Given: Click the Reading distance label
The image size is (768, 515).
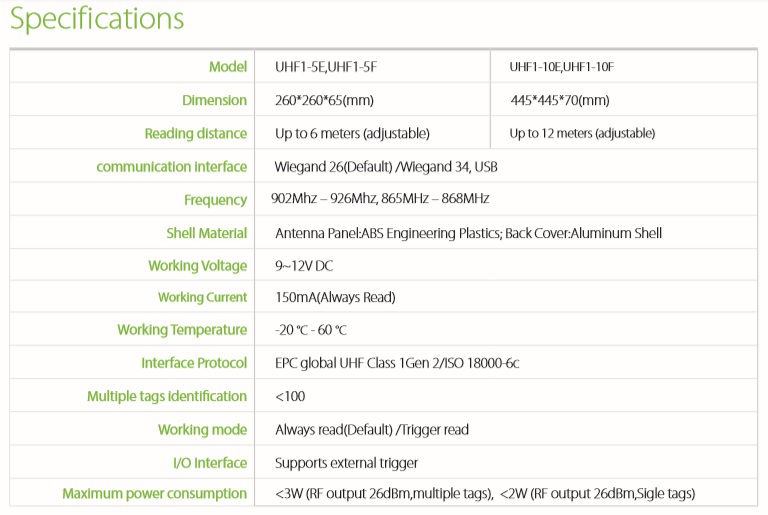Looking at the screenshot, I should click(195, 133).
